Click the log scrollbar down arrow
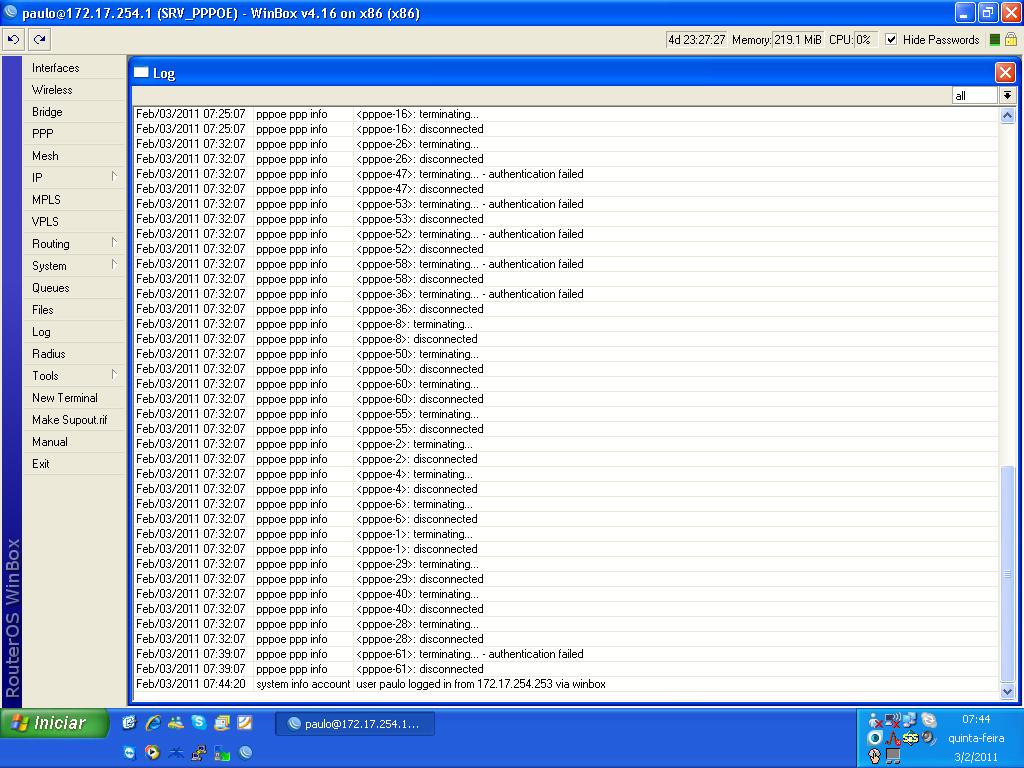Viewport: 1024px width, 768px height. [1008, 690]
